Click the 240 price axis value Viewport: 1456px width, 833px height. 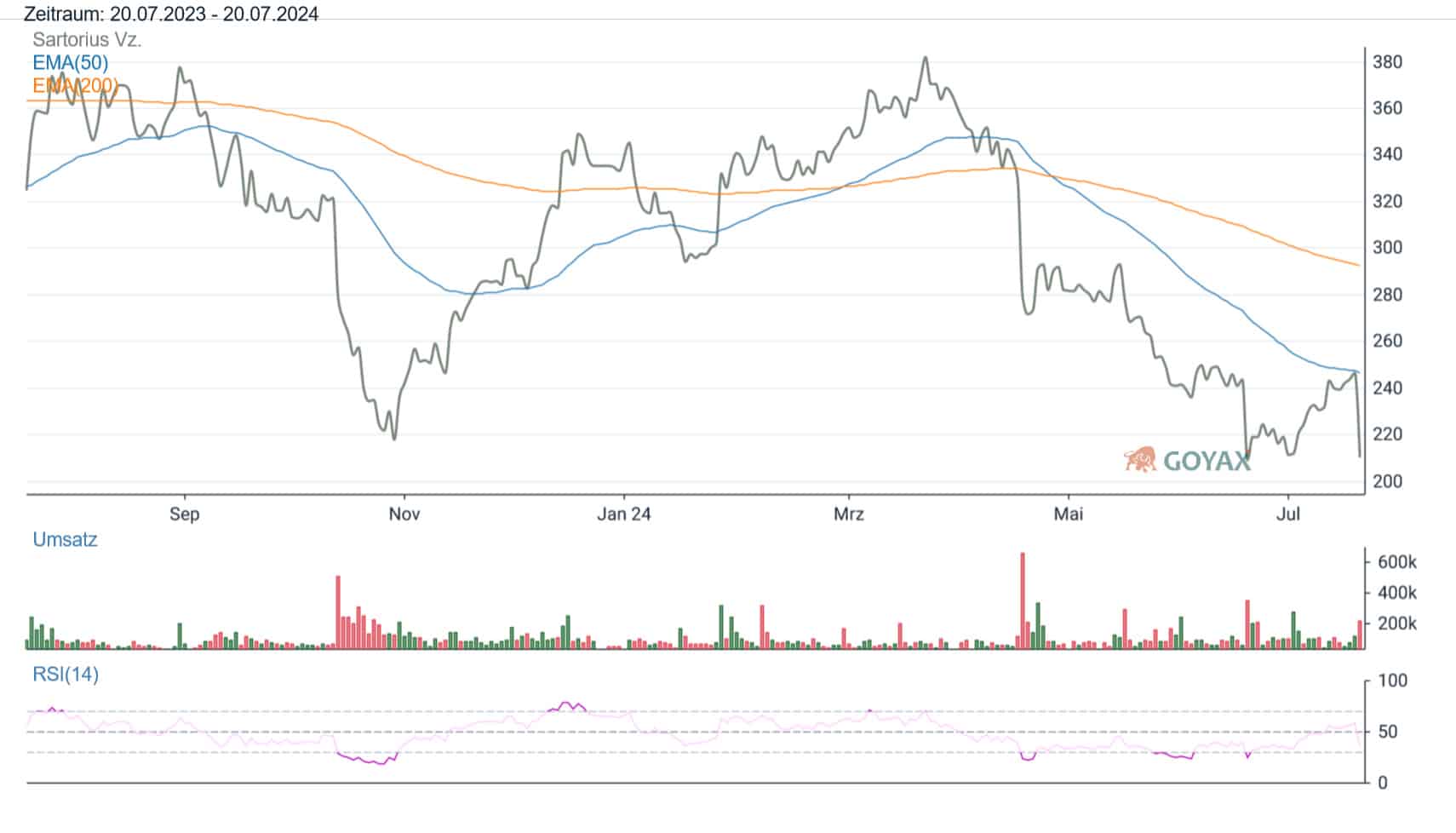coord(1387,388)
